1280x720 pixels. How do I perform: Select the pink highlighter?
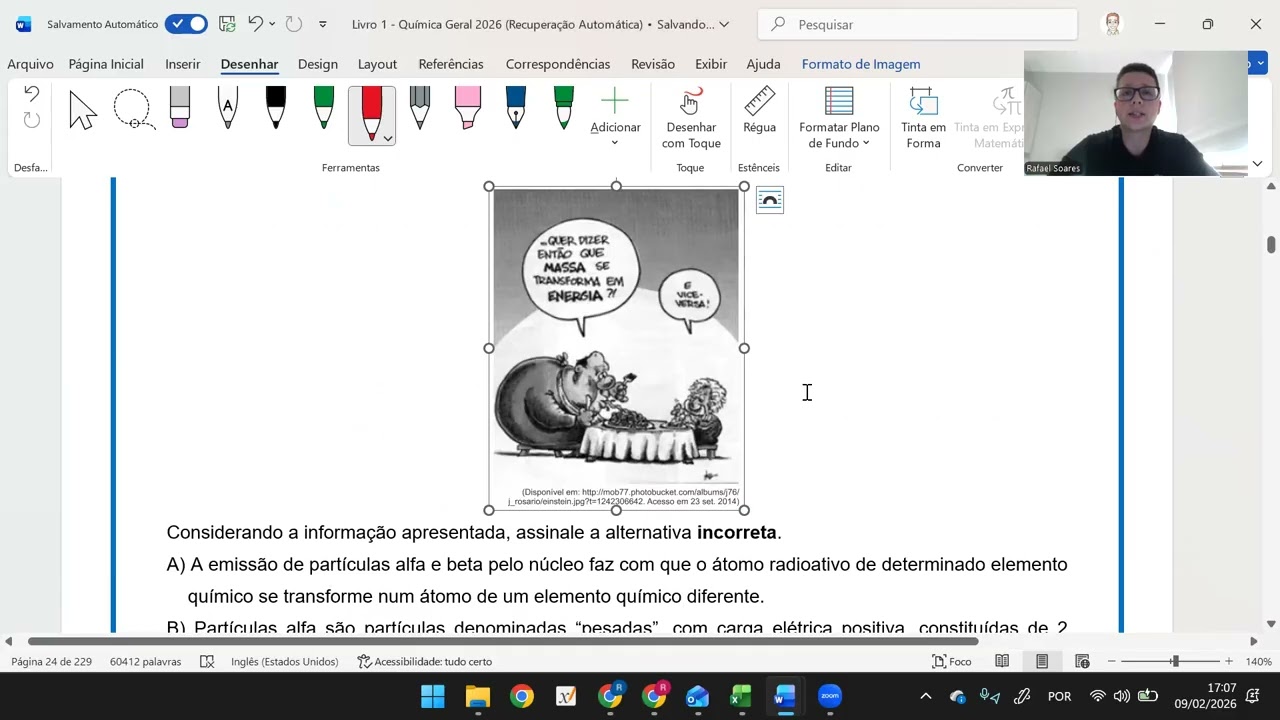pyautogui.click(x=468, y=108)
